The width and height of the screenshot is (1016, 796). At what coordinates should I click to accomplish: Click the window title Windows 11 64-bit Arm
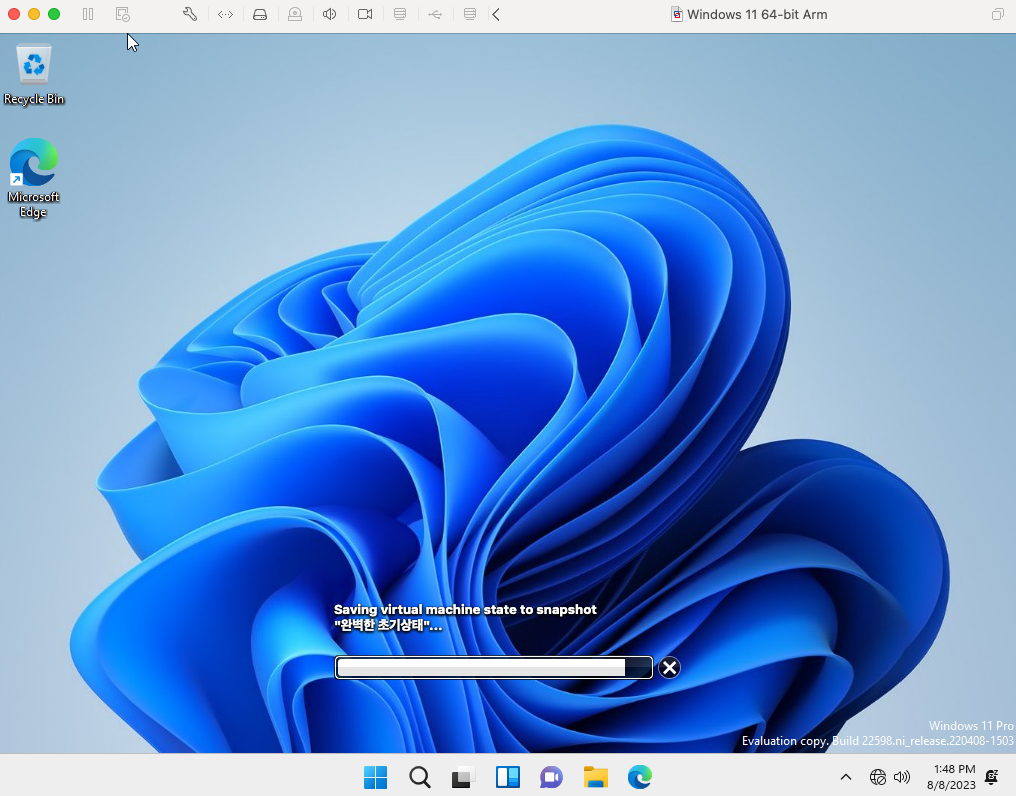click(x=757, y=14)
